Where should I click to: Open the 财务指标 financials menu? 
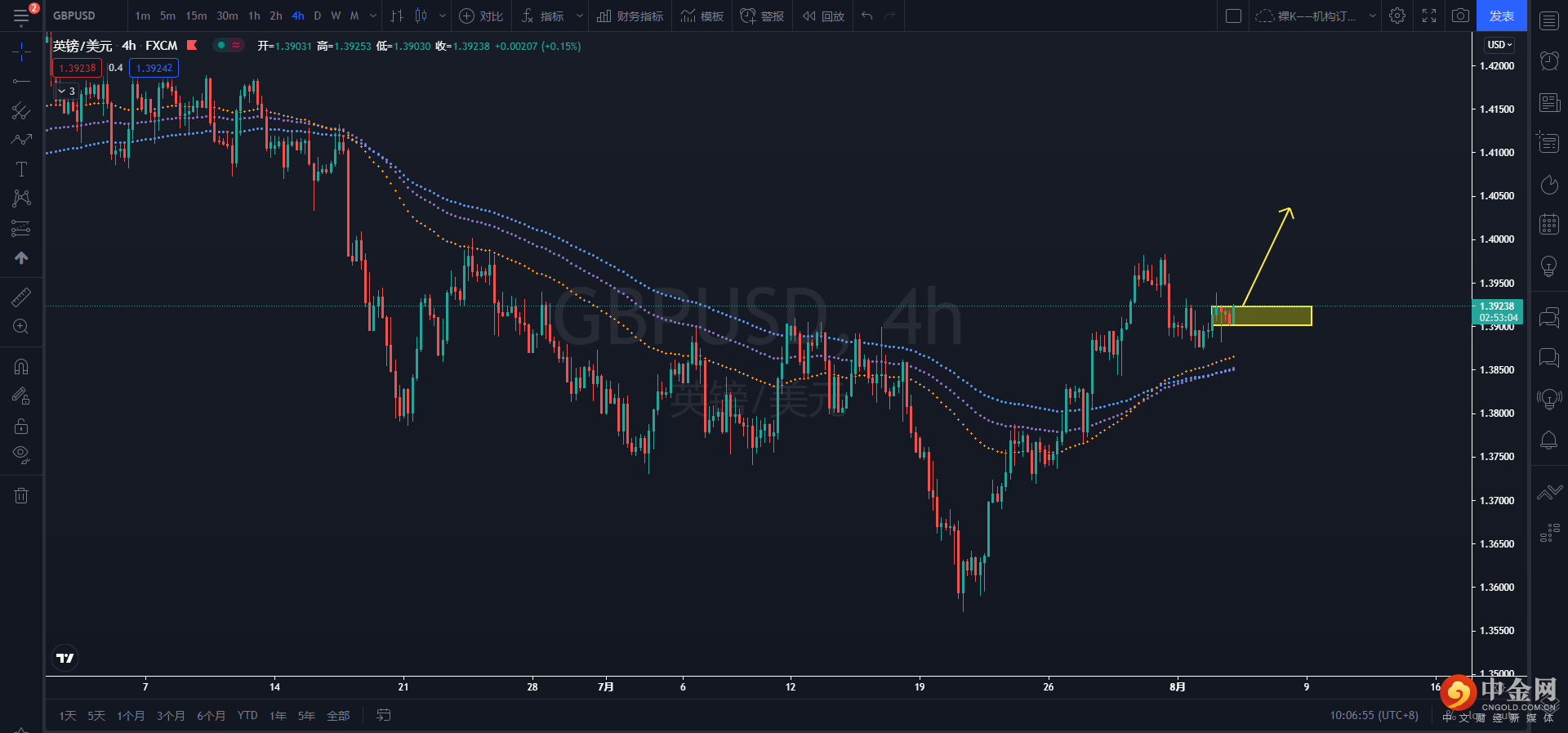pos(630,16)
